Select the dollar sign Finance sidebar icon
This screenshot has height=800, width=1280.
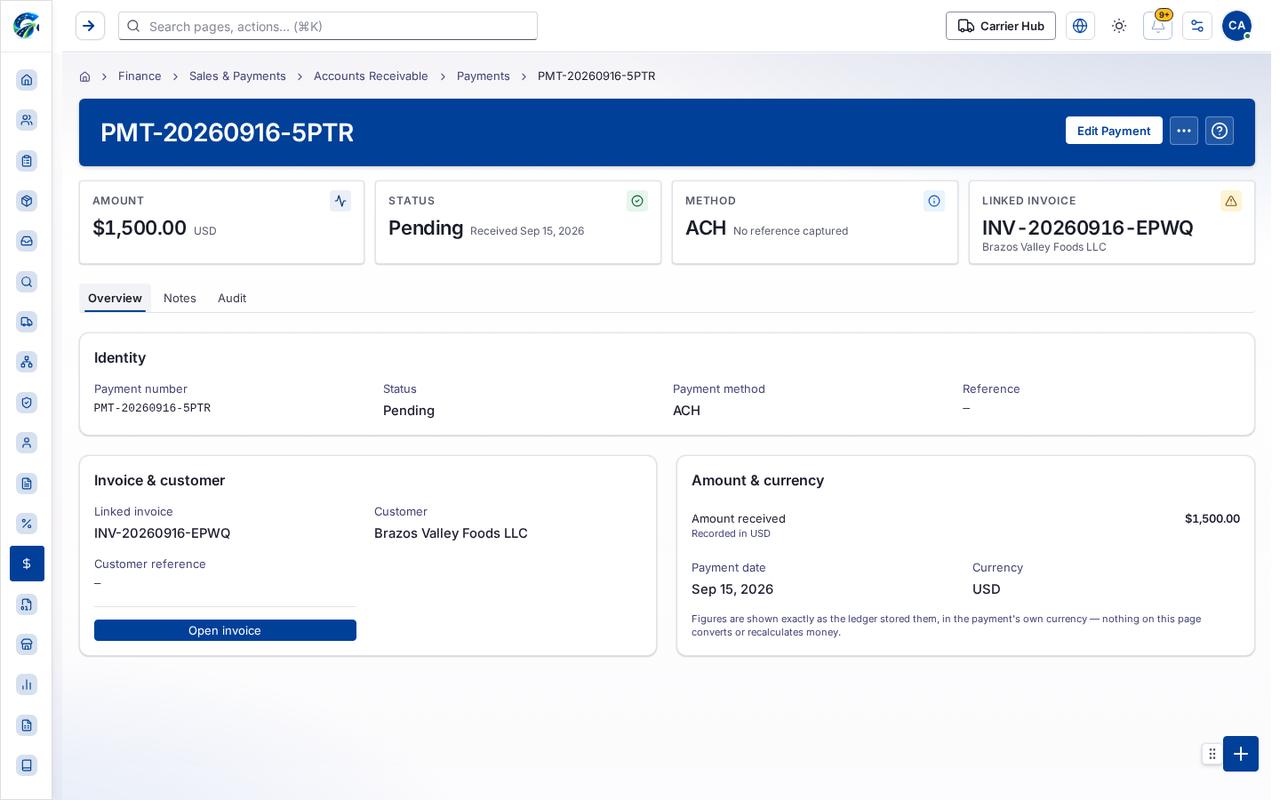27,564
